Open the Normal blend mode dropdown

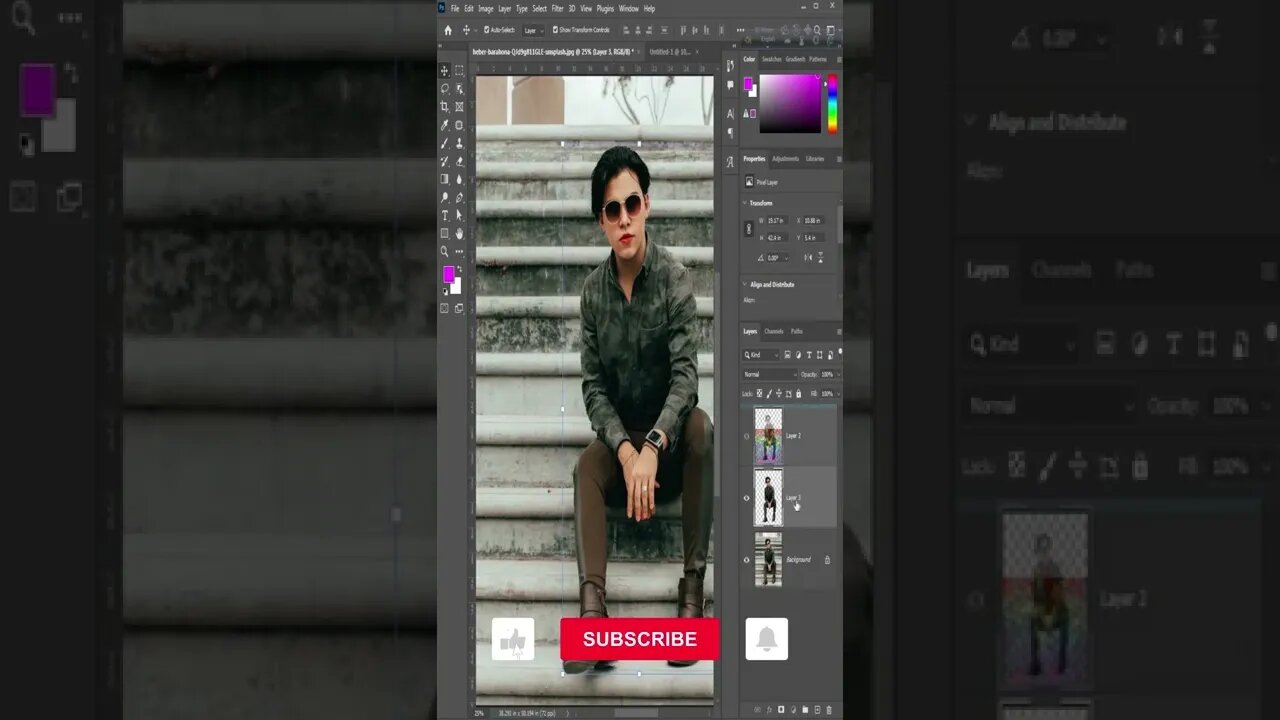click(770, 374)
